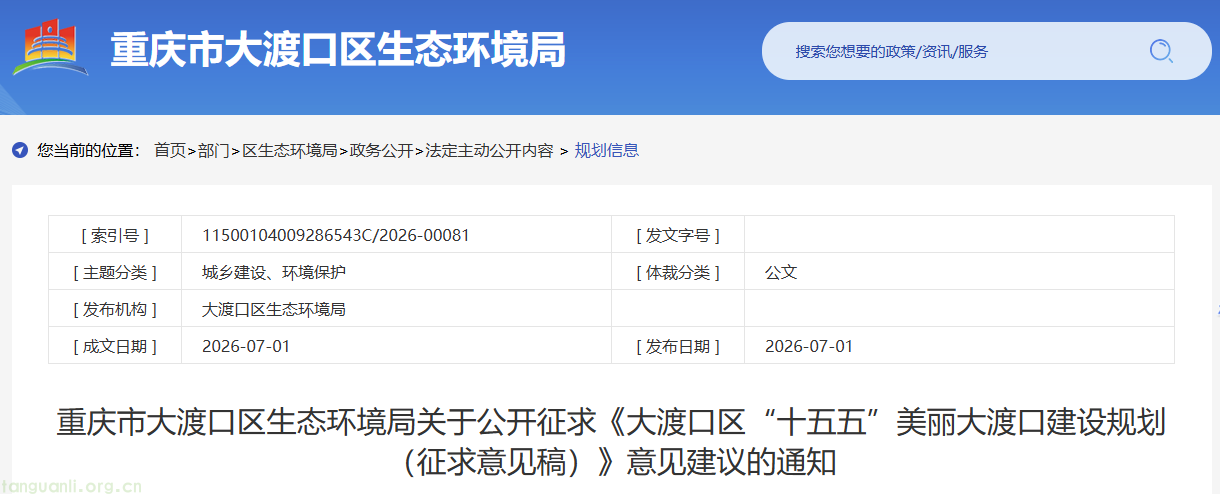This screenshot has height=494, width=1220.
Task: Click the [ 成文日期 ] label
Action: (115, 346)
